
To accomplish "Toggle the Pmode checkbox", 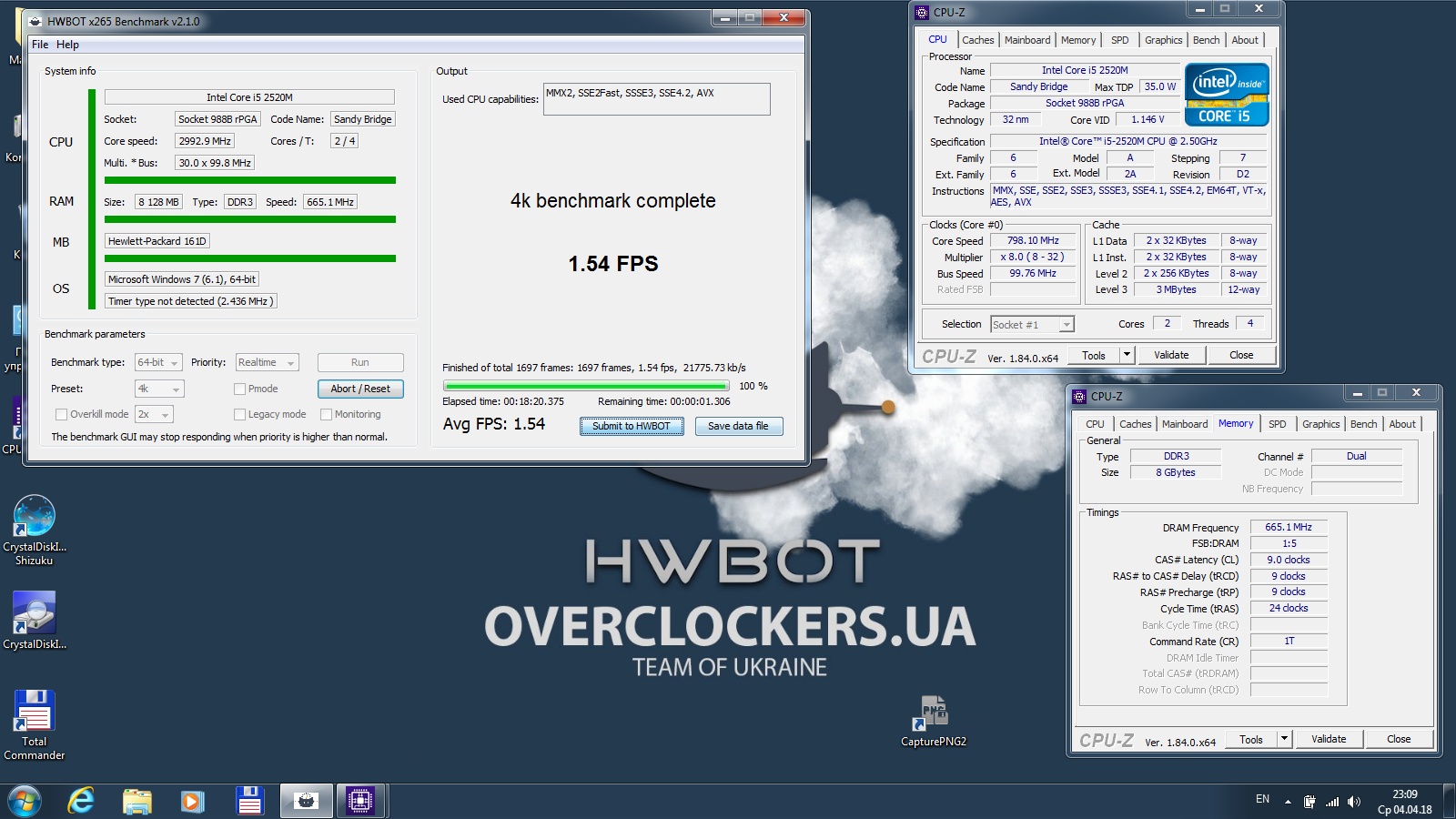I will pos(239,389).
